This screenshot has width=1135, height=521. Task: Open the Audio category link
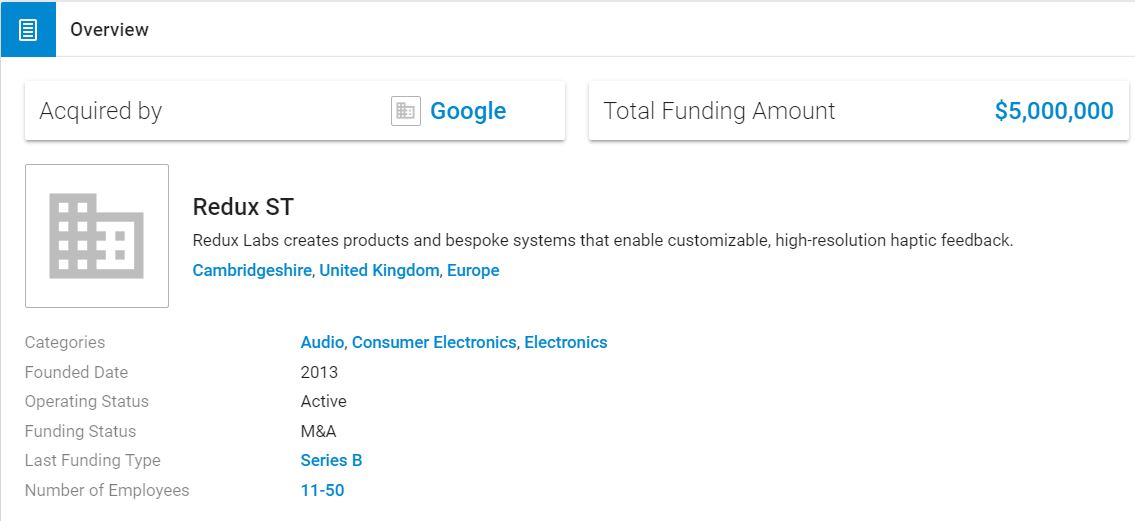[x=322, y=342]
